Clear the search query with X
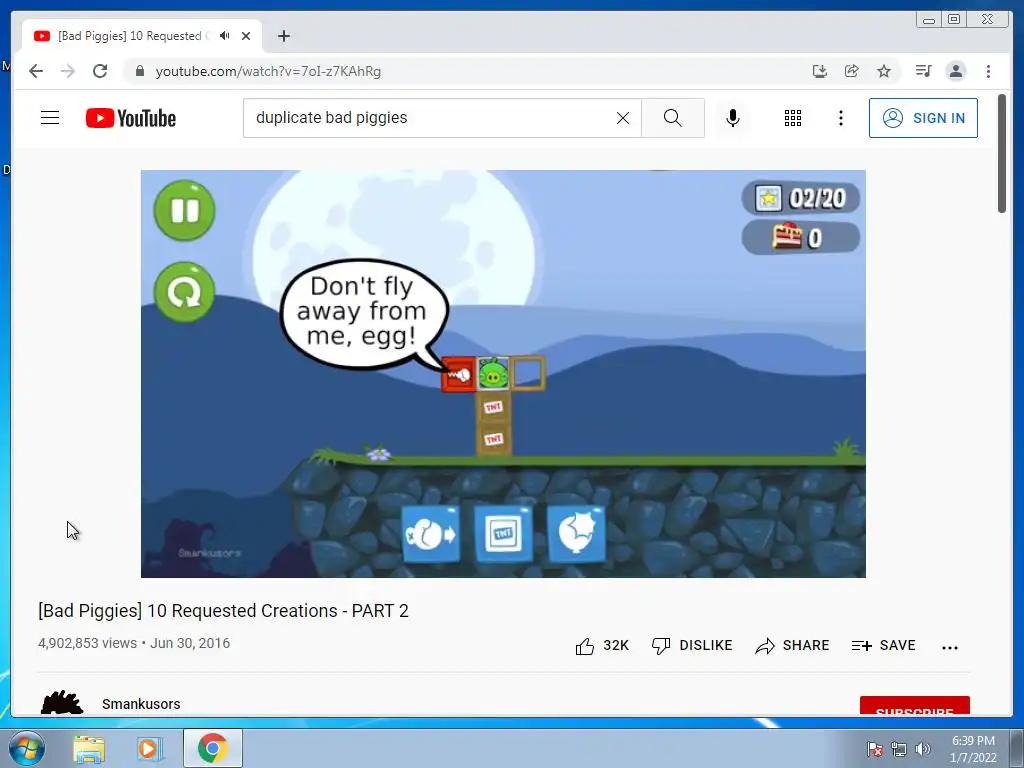 click(623, 118)
